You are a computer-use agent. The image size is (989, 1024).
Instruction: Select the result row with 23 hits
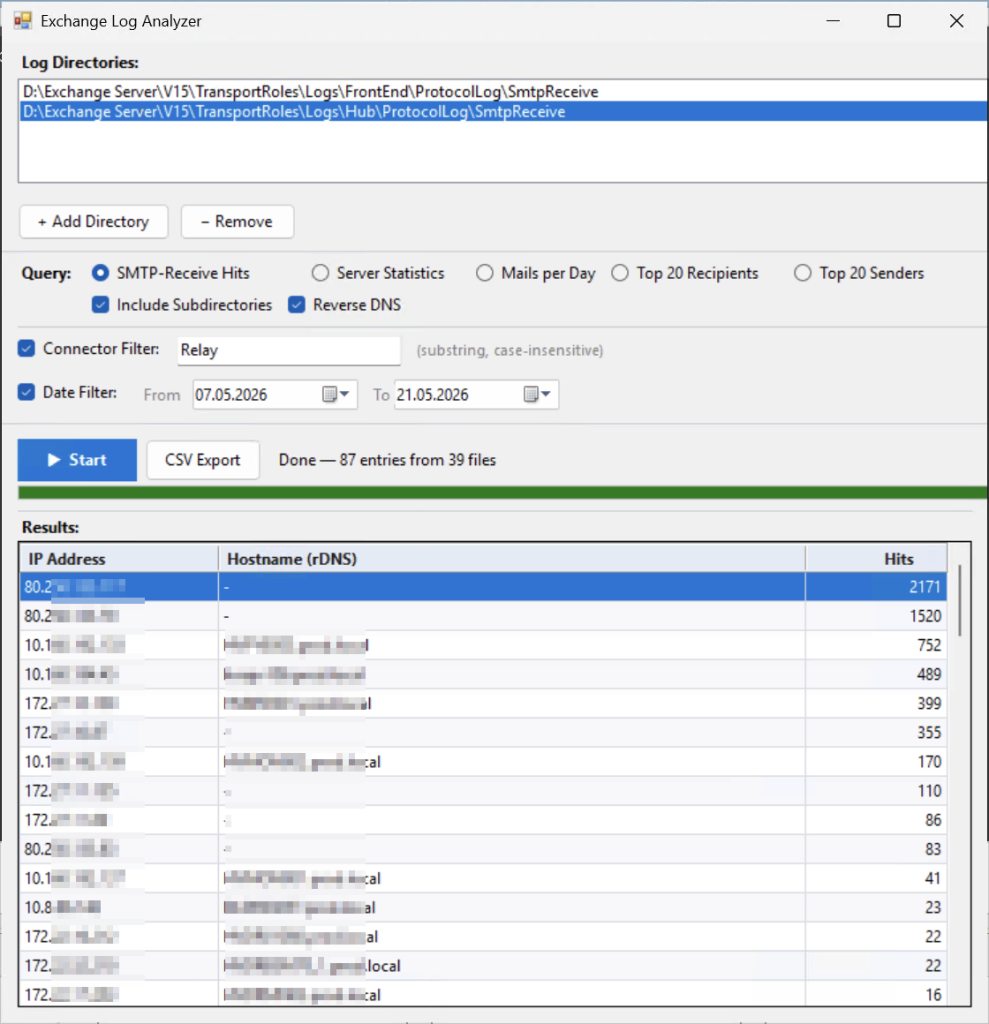tap(483, 907)
